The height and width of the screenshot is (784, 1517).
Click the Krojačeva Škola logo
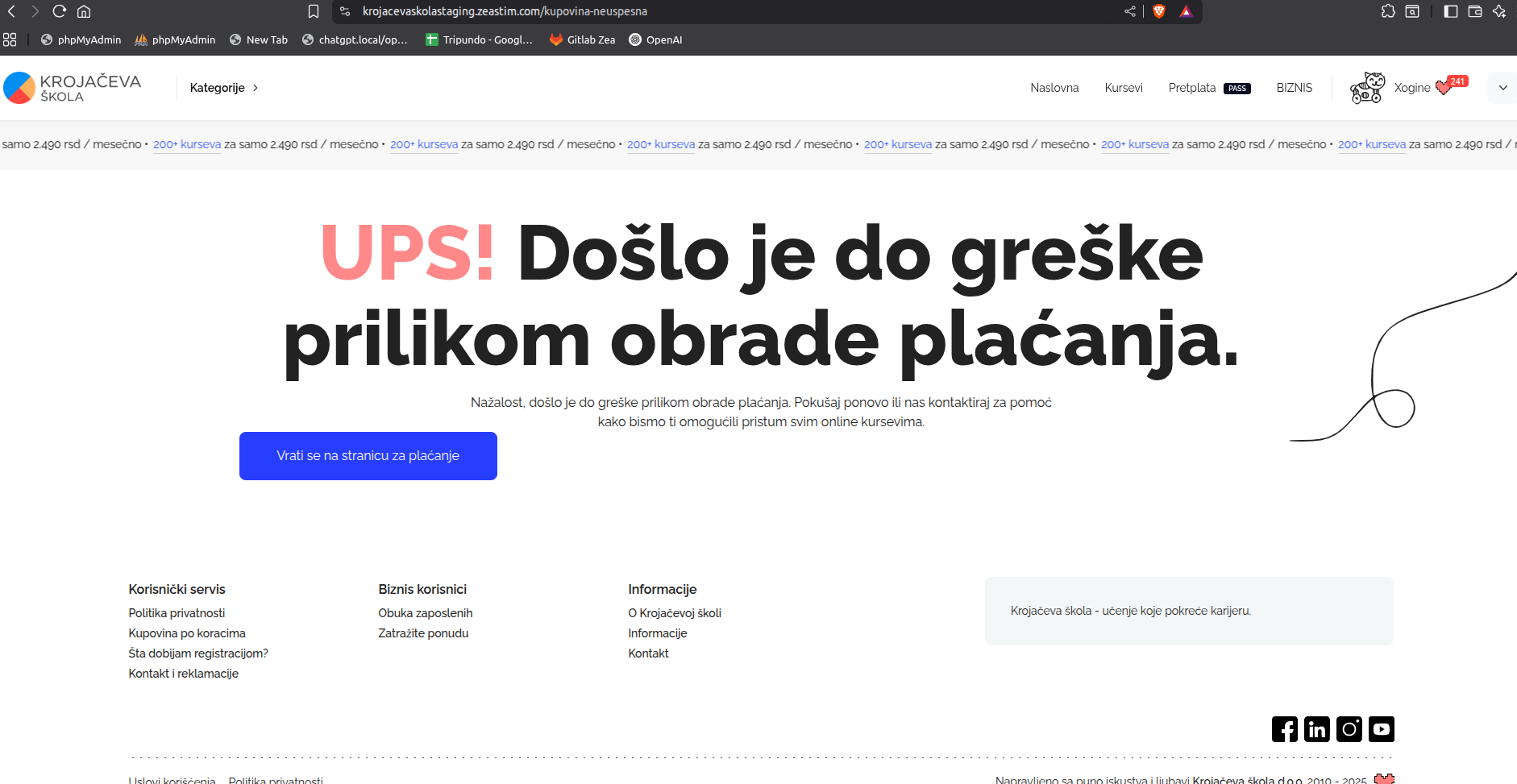pos(73,88)
